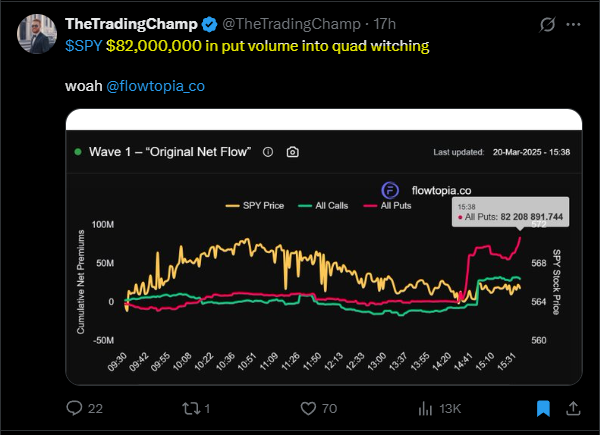Click the @TheTradingChamp handle
Image resolution: width=600 pixels, height=435 pixels.
point(291,24)
